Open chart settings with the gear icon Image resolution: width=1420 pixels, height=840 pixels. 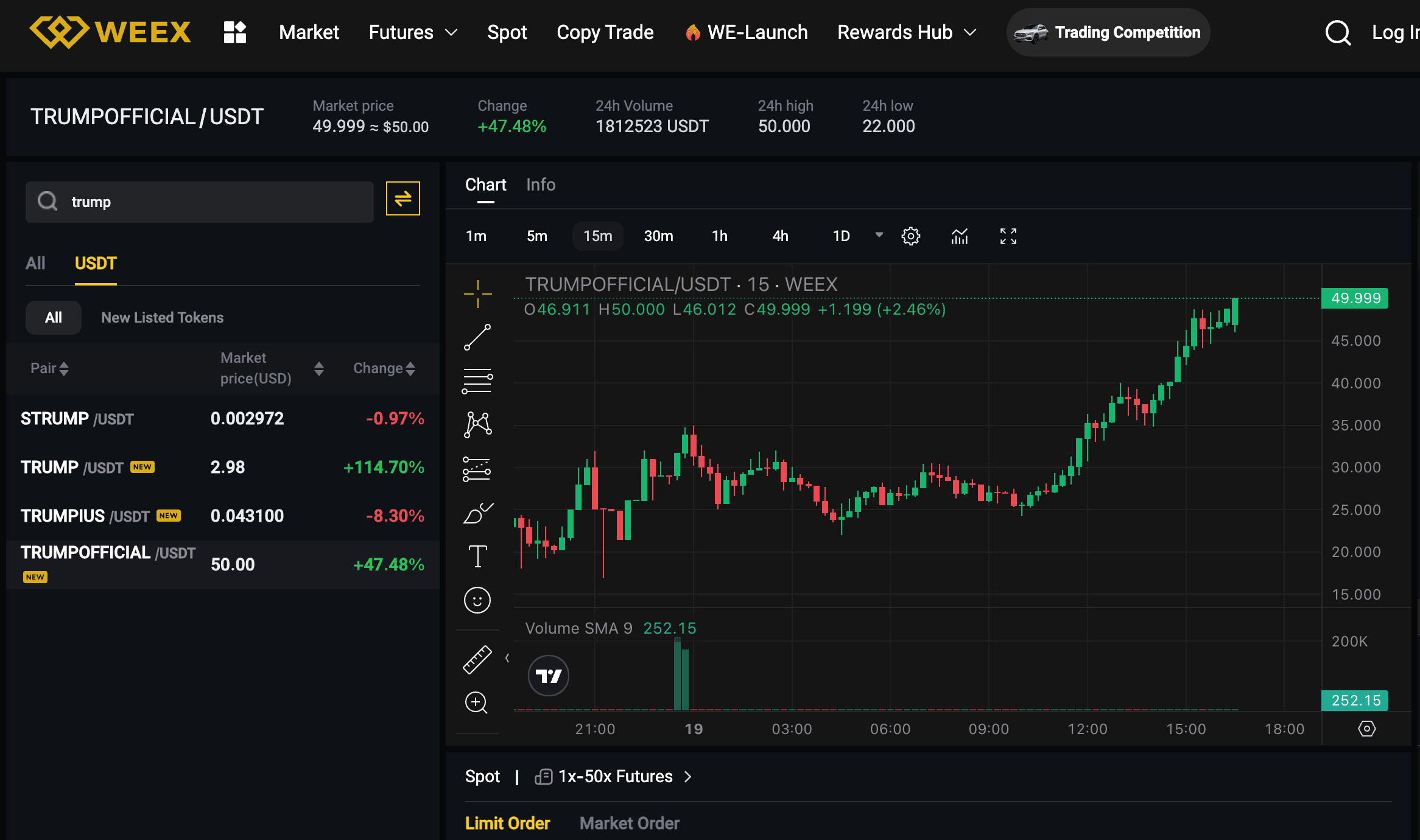[x=910, y=236]
